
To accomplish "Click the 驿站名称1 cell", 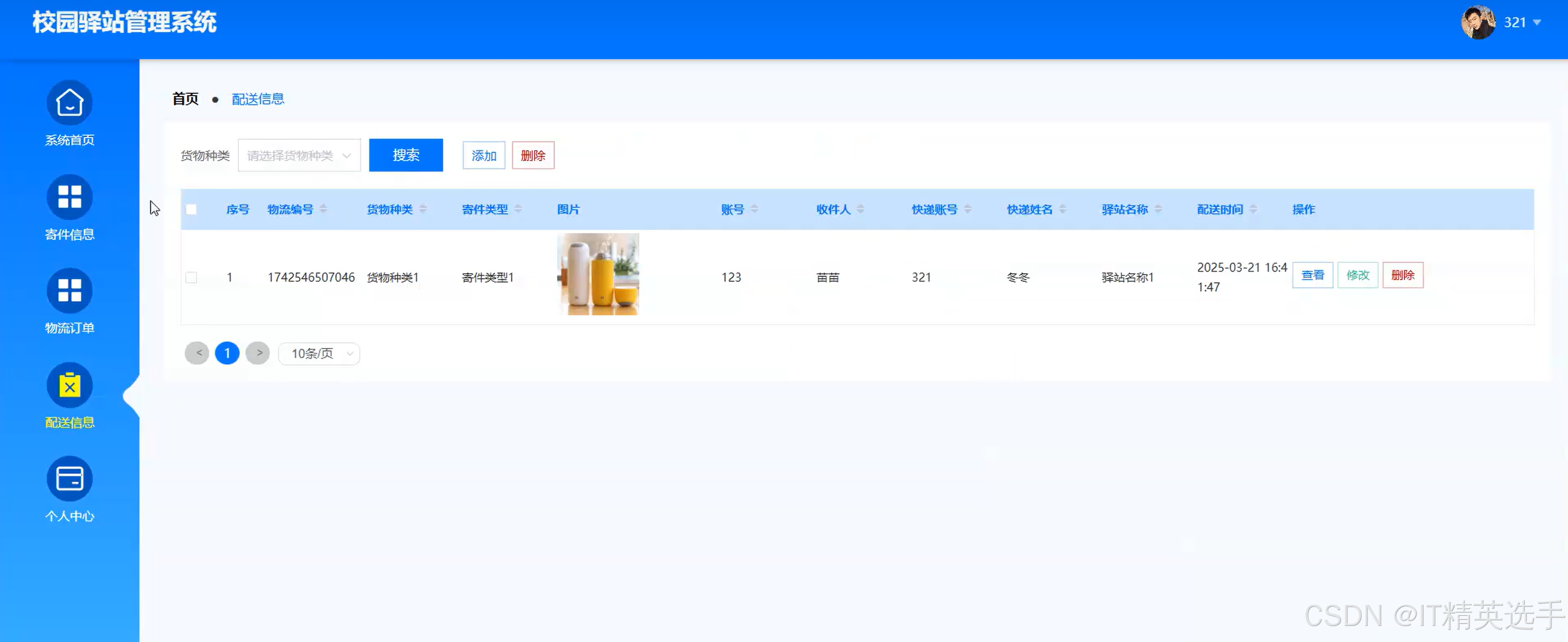I will click(x=1128, y=278).
